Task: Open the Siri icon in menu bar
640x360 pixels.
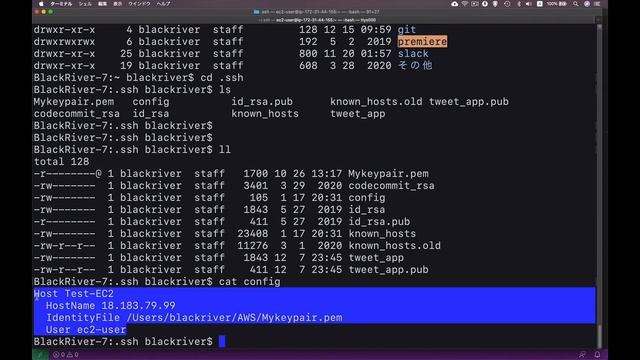Action: pyautogui.click(x=587, y=4)
